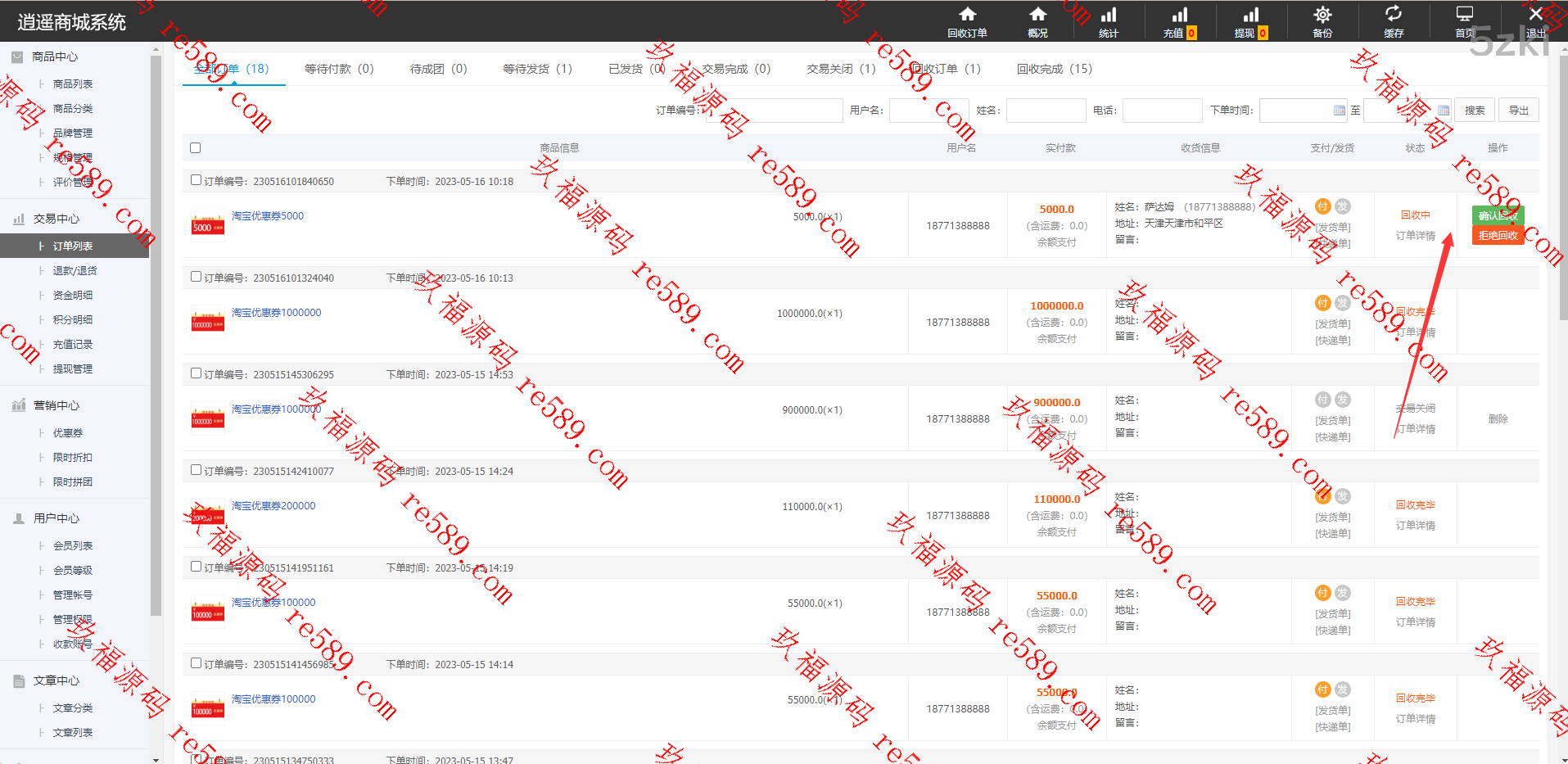The image size is (1568, 764).
Task: Select checkbox for order 230515145306295
Action: click(196, 373)
